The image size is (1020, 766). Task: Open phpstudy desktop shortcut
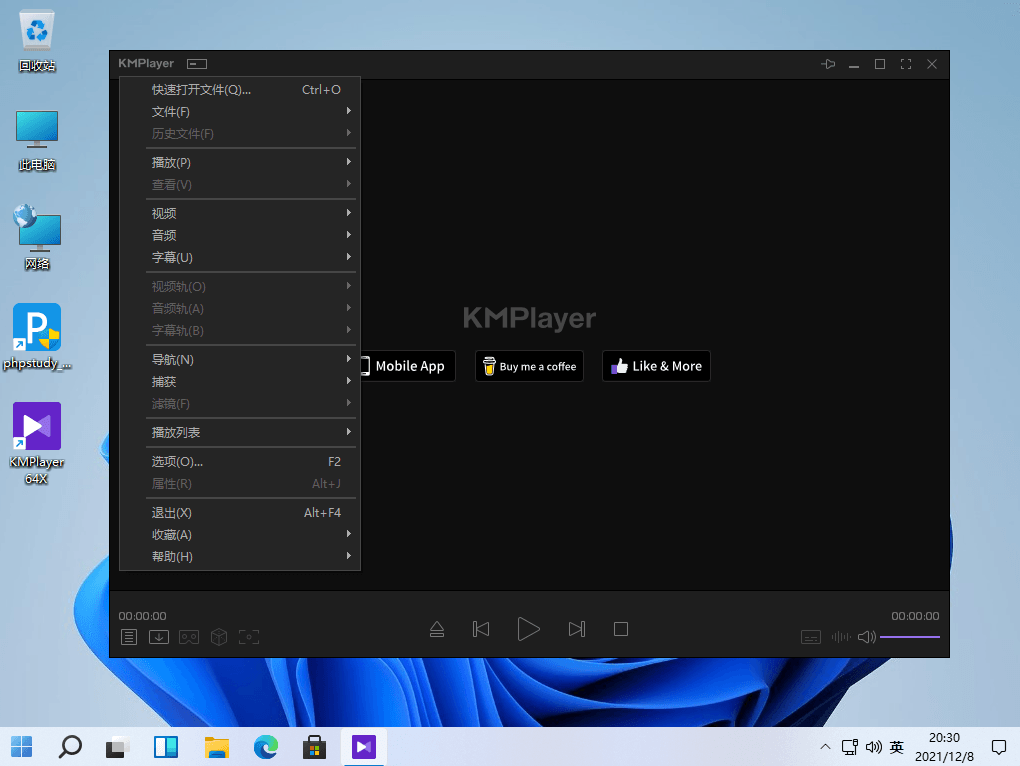37,337
